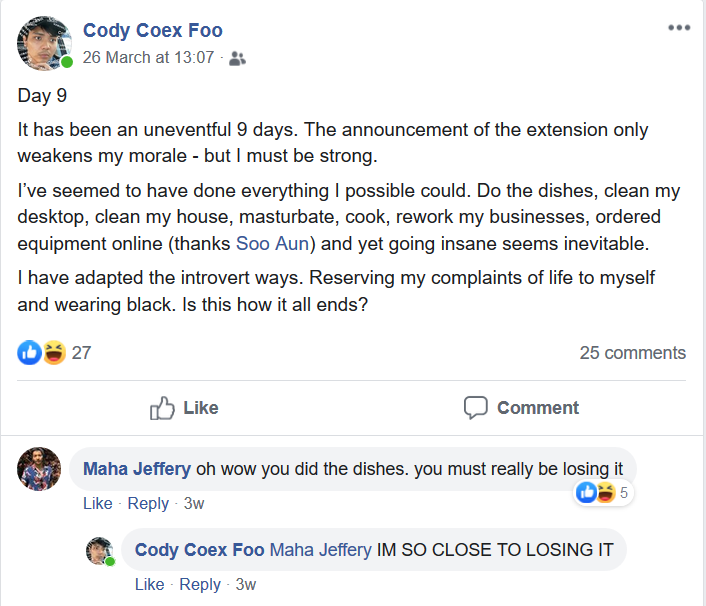Expand the 25 comments link
Viewport: 706px width, 606px height.
632,353
